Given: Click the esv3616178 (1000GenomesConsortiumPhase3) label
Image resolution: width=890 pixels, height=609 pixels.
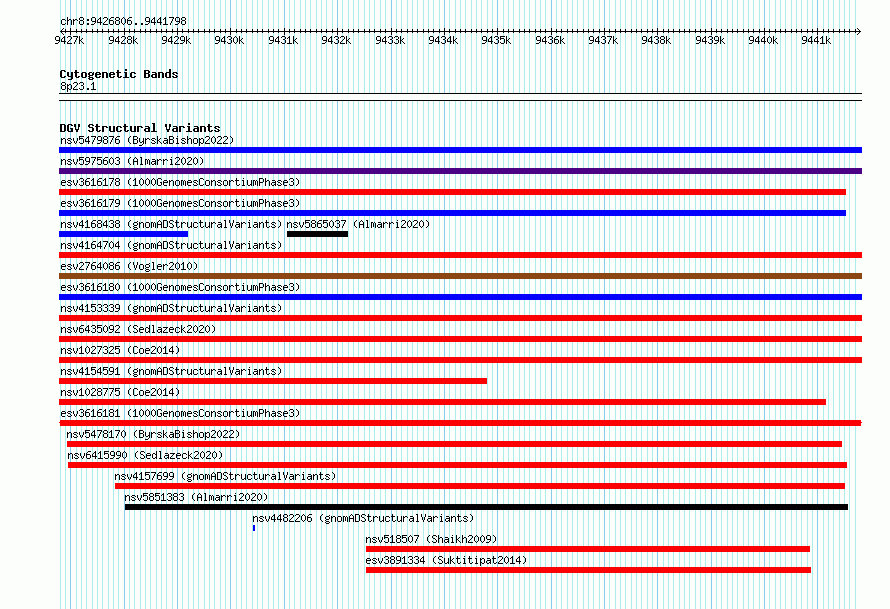Looking at the screenshot, I should tap(180, 182).
